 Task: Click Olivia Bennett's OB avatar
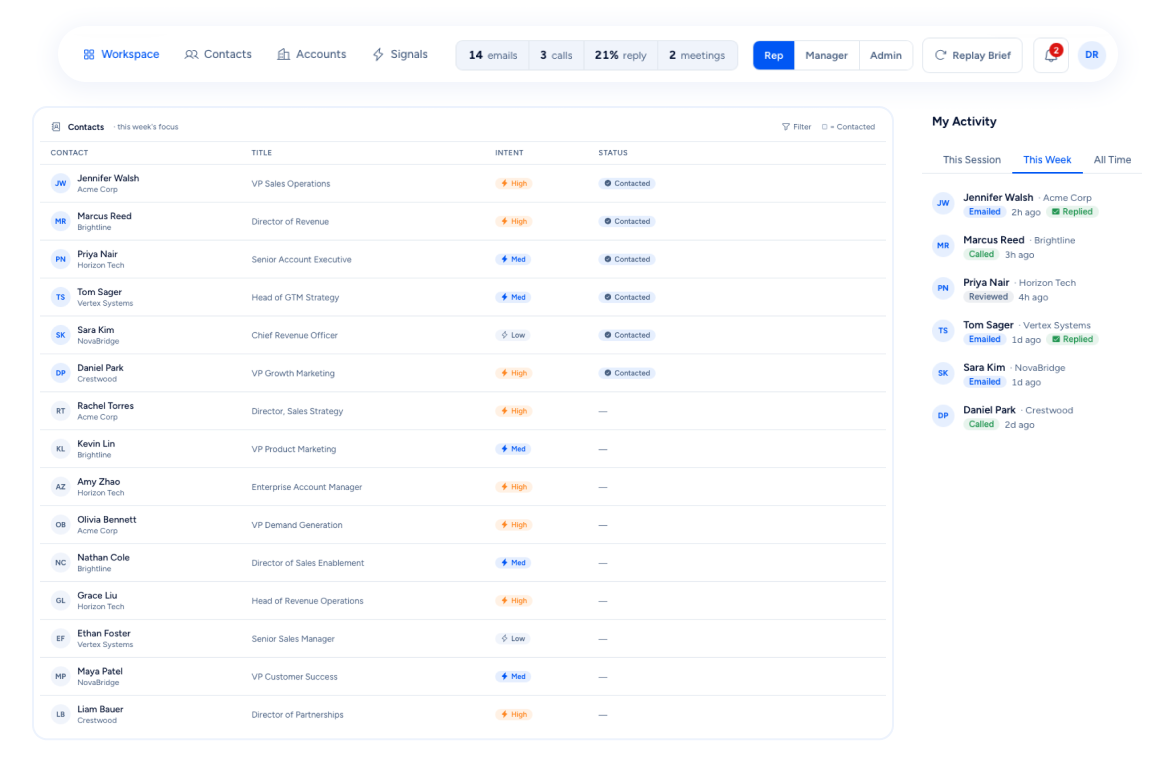[61, 525]
